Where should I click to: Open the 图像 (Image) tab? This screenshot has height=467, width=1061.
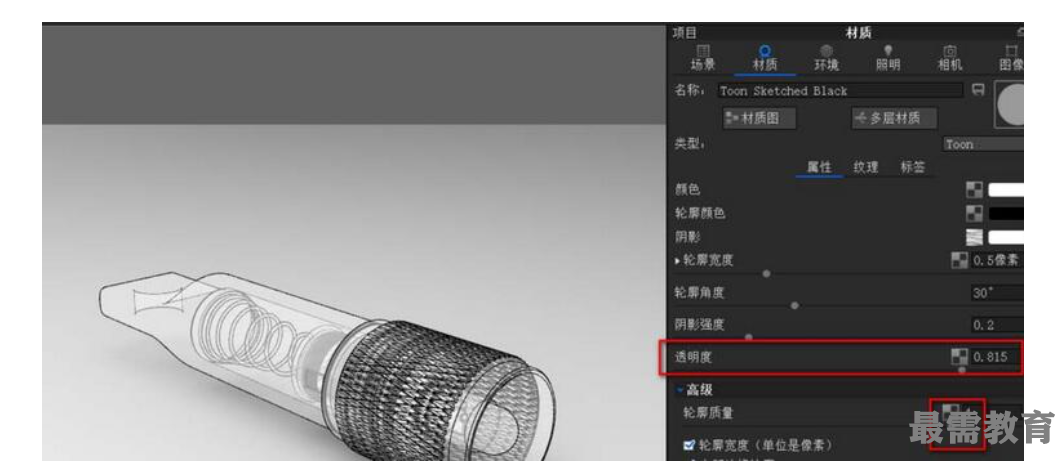[x=1011, y=58]
